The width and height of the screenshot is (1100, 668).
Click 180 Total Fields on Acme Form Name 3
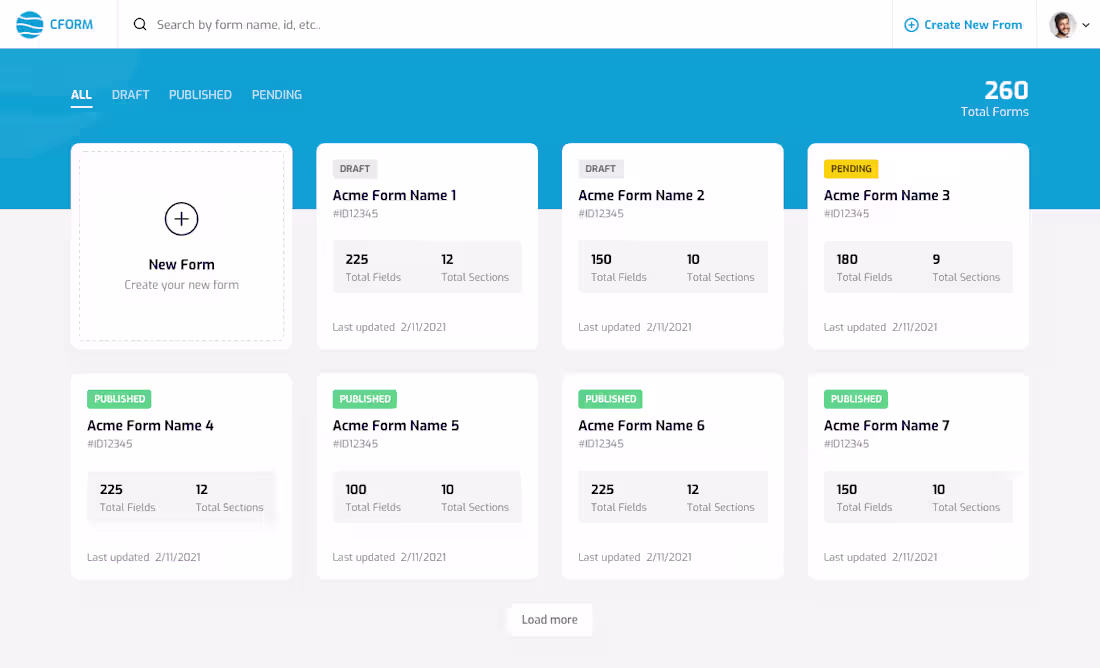[864, 267]
